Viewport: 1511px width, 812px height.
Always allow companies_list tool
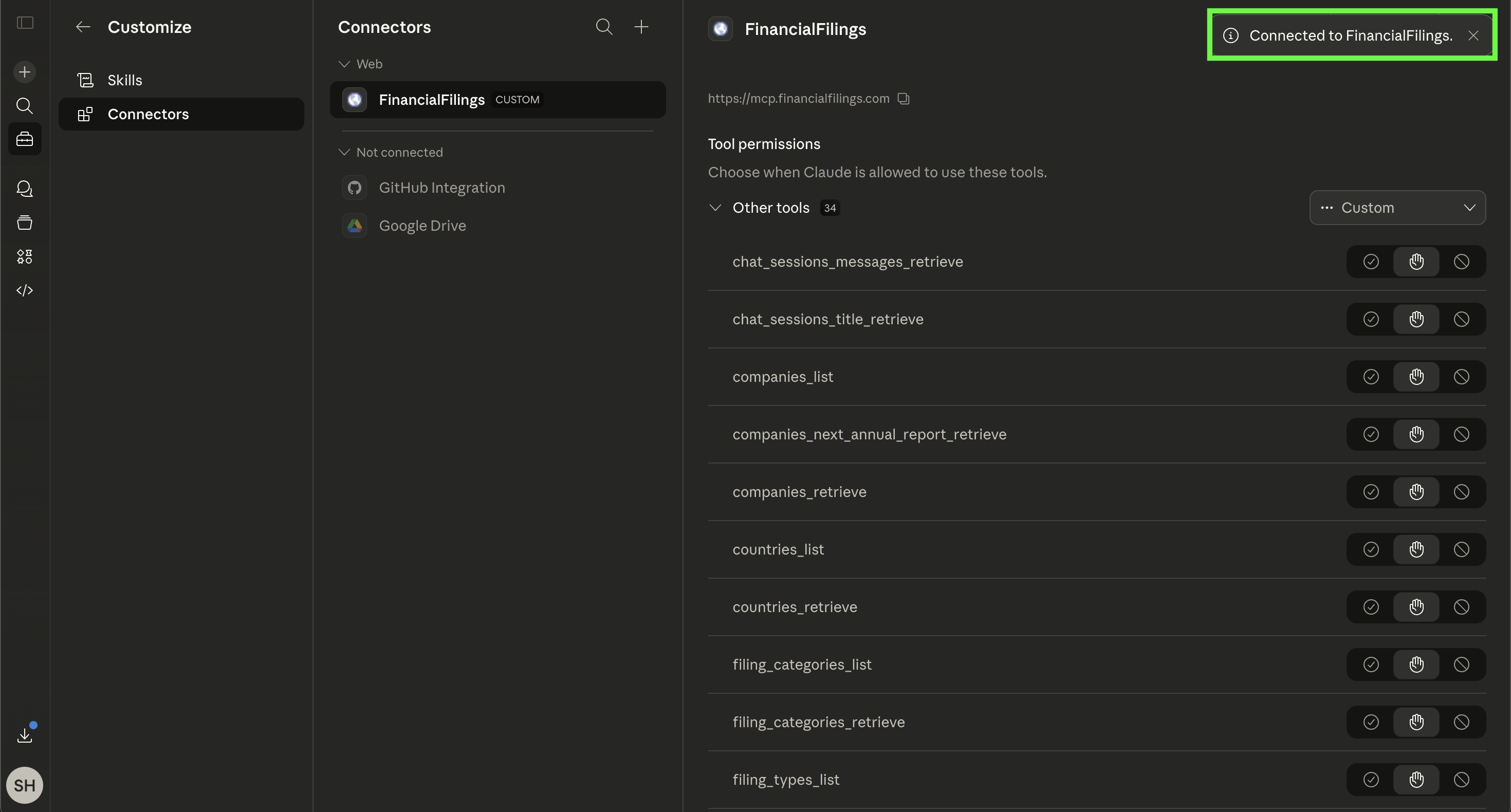1371,377
